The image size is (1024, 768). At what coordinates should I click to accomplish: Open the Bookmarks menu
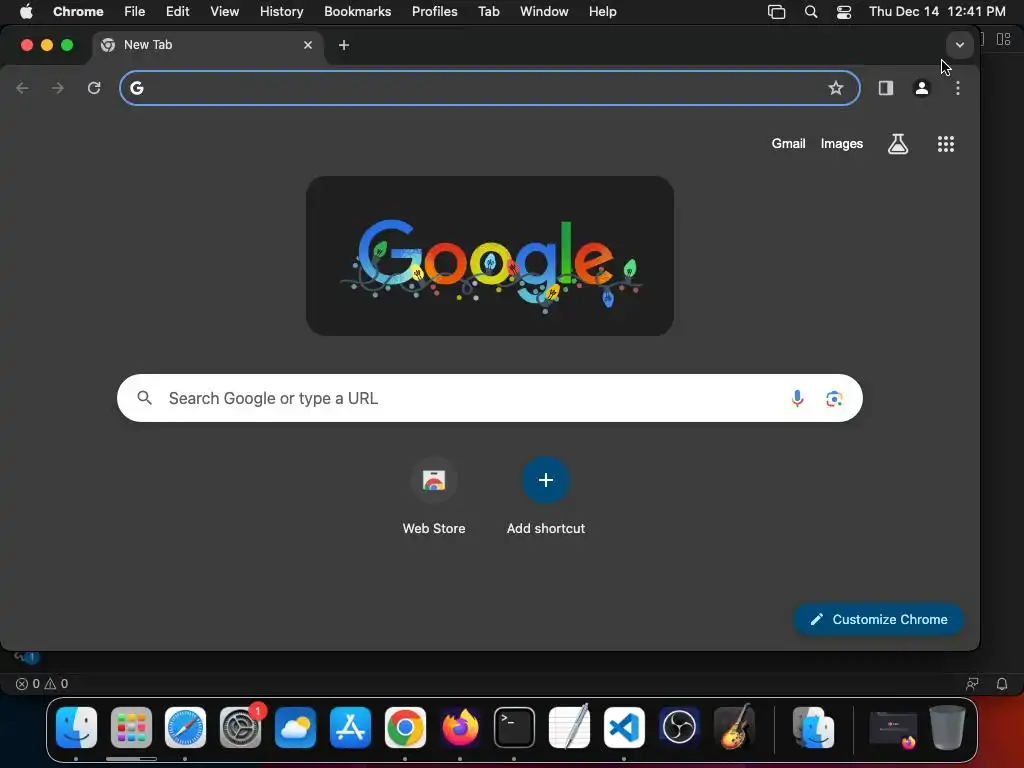pos(357,12)
